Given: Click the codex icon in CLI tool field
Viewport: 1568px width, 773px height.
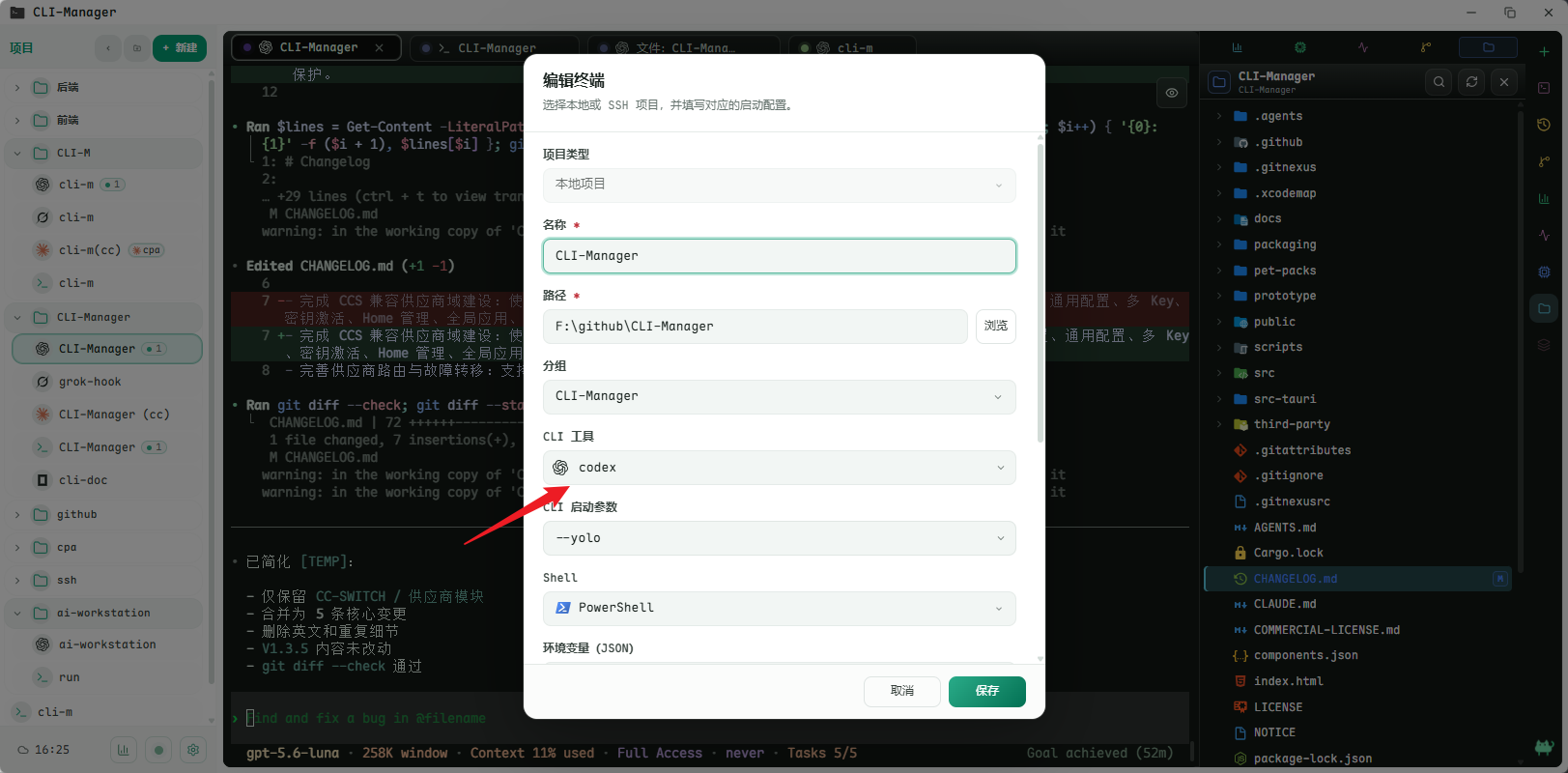Looking at the screenshot, I should tap(560, 468).
